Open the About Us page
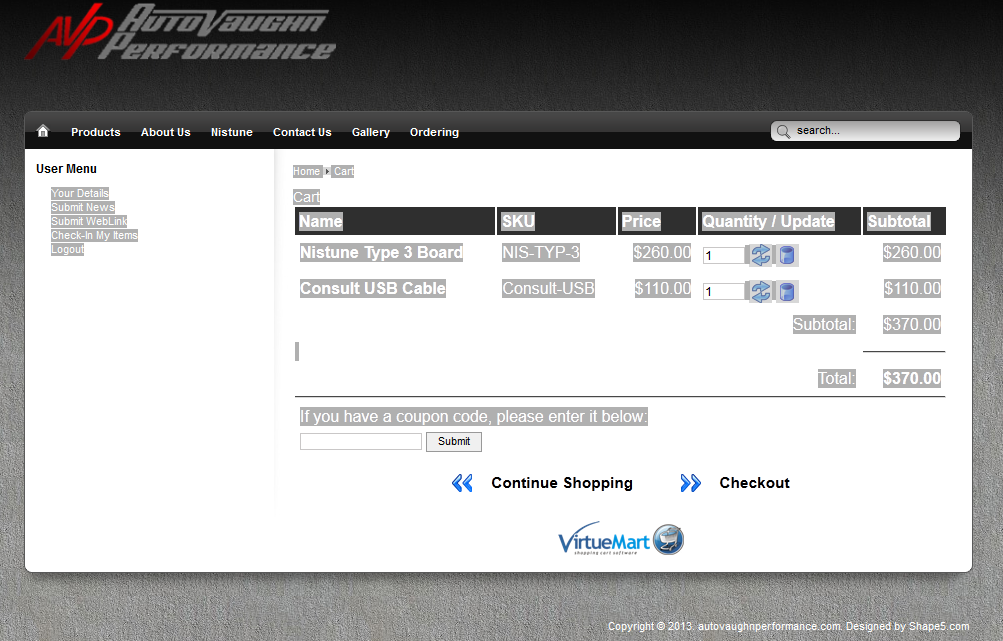1003x641 pixels. 166,132
